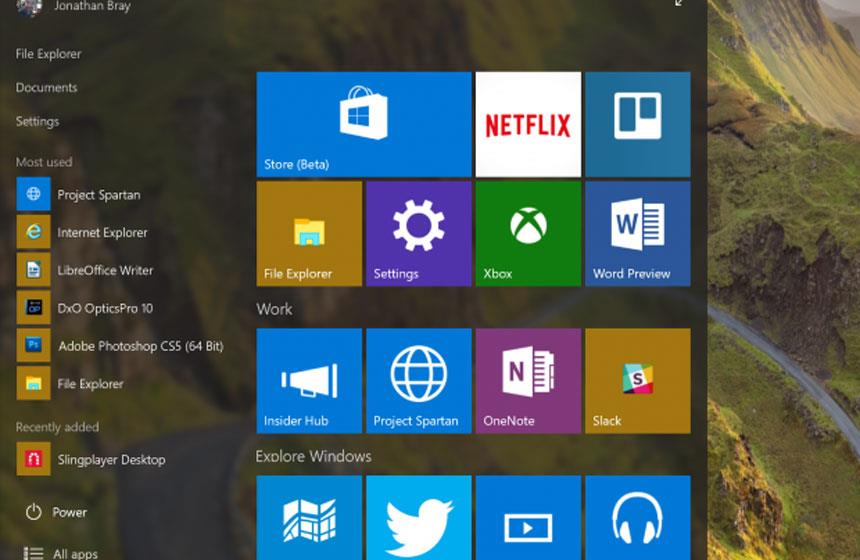
Task: Open the Trello tile
Action: pos(637,124)
